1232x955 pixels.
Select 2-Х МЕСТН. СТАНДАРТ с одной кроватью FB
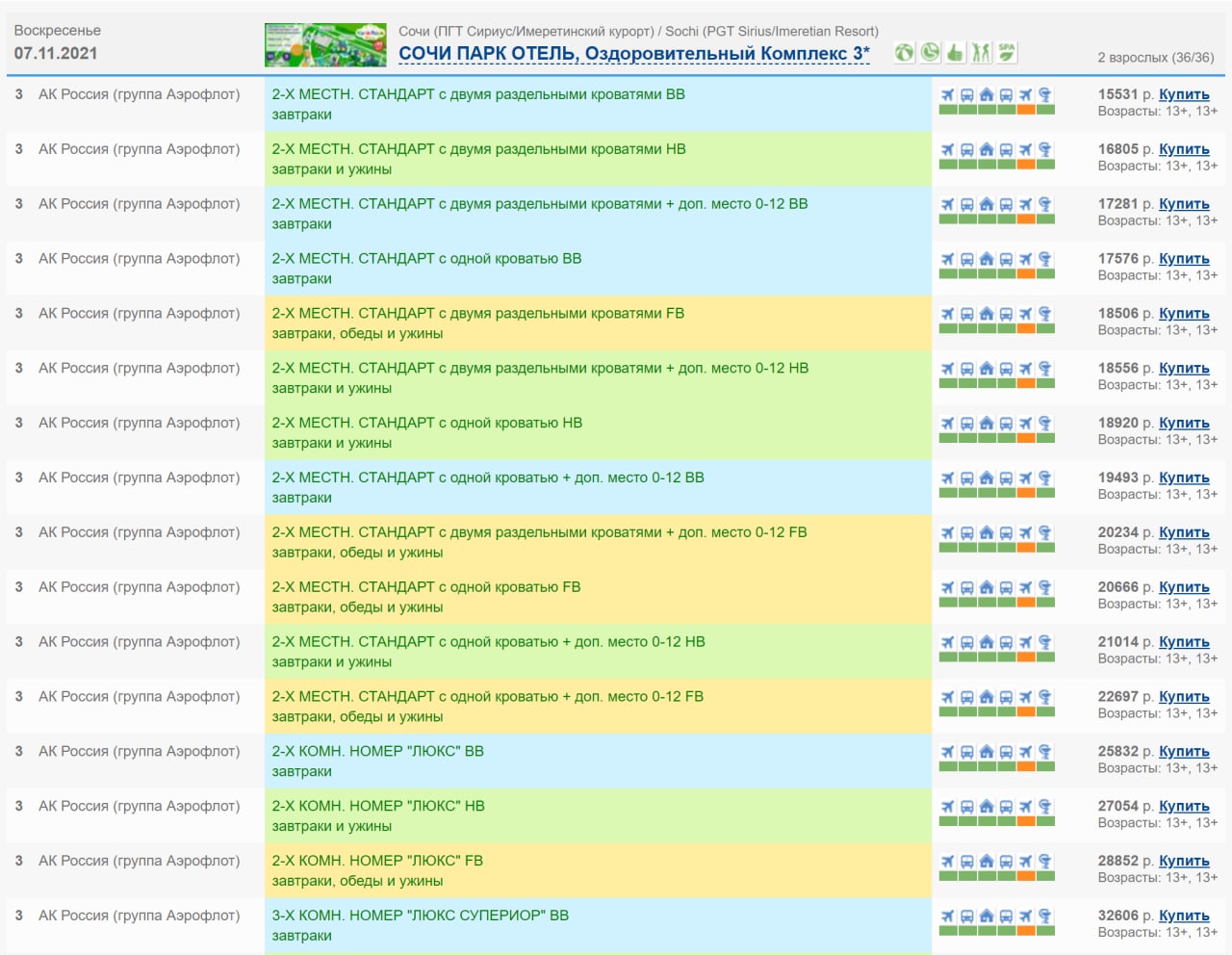pos(426,588)
